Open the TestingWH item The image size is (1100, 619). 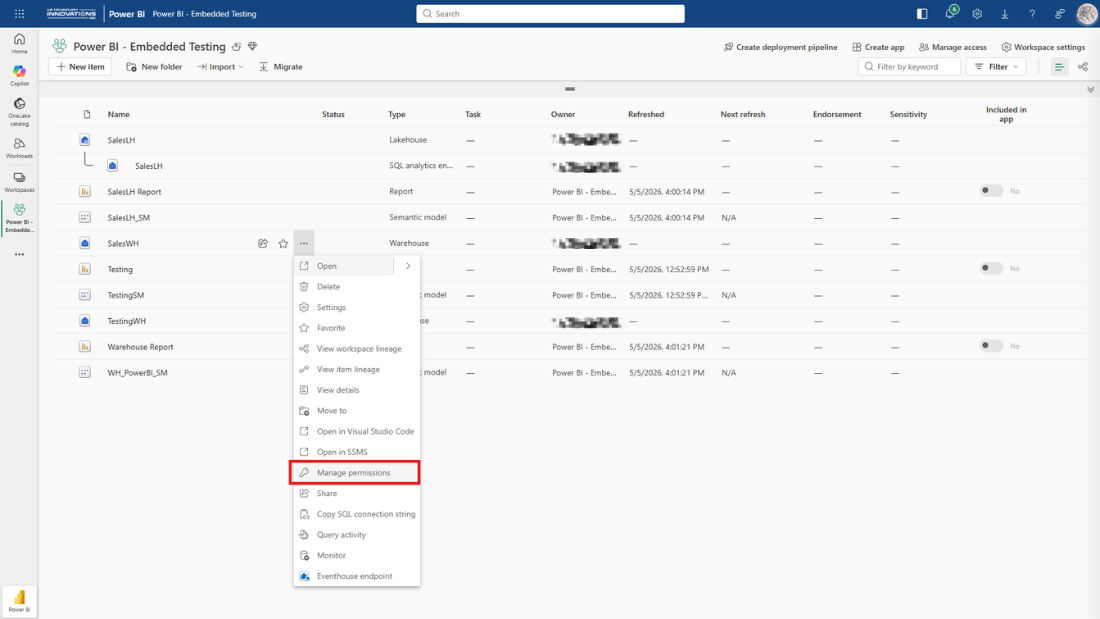(x=126, y=321)
